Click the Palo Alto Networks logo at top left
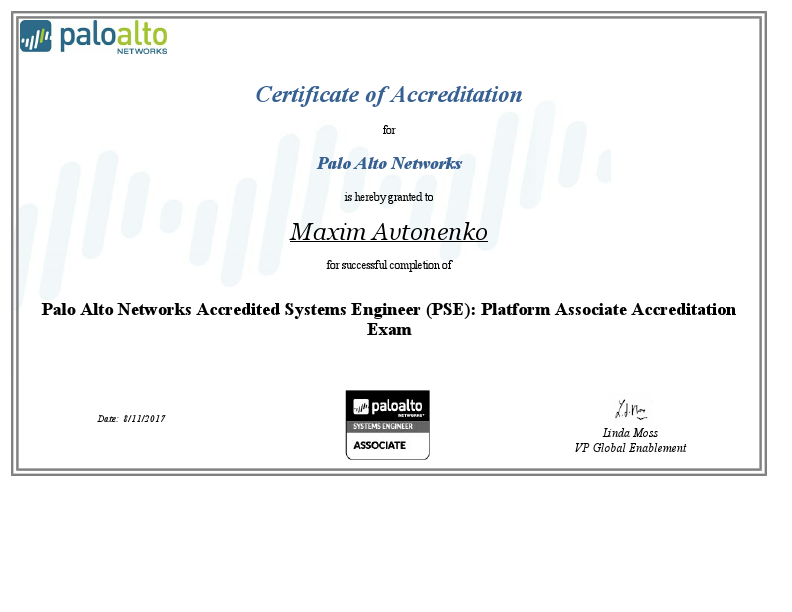 [x=93, y=36]
